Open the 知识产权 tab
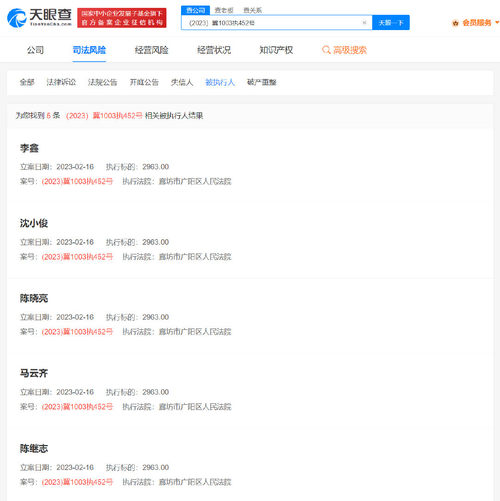This screenshot has width=500, height=501. 276,50
